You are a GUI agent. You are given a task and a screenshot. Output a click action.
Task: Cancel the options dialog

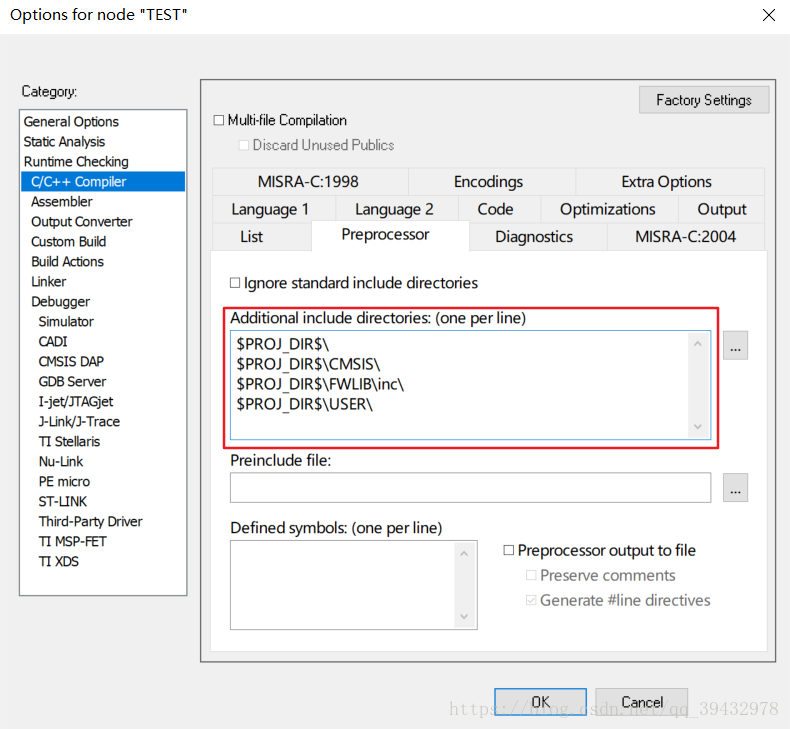coord(641,702)
